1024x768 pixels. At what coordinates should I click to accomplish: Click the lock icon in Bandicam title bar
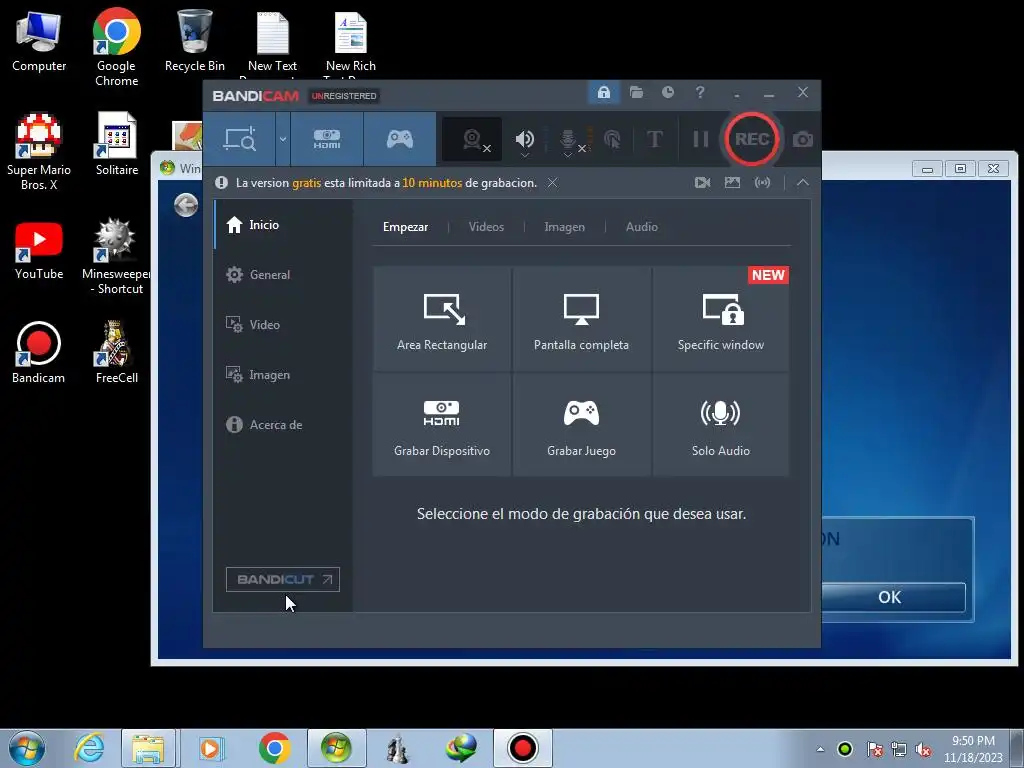603,92
